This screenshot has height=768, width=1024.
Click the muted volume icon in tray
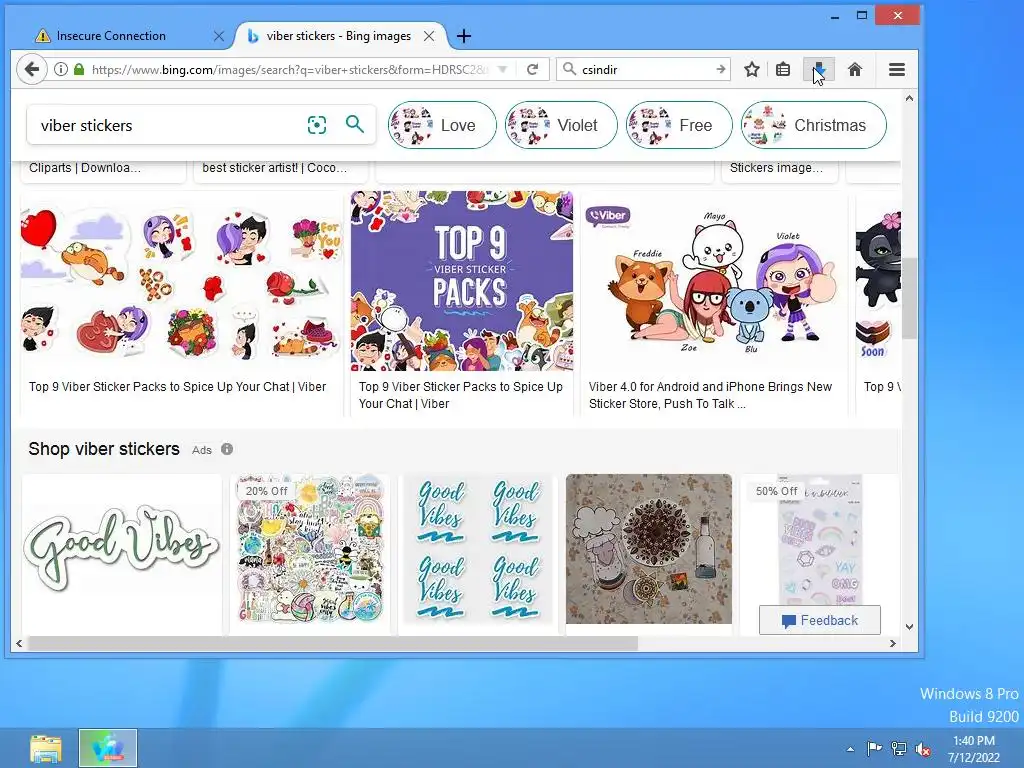(x=923, y=748)
